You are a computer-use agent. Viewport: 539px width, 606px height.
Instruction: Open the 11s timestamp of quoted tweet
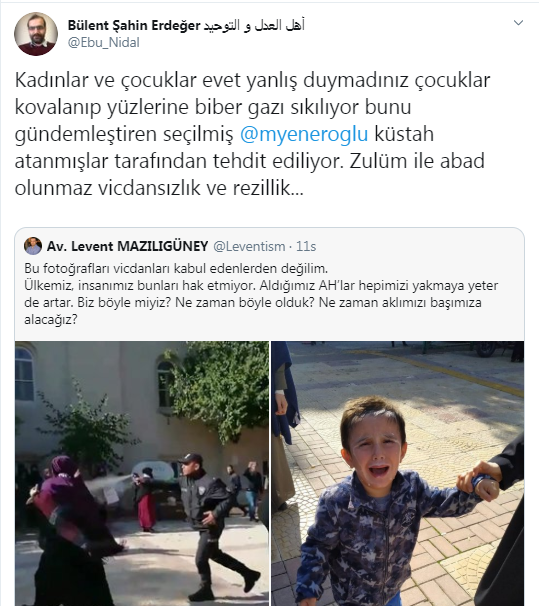coord(306,246)
